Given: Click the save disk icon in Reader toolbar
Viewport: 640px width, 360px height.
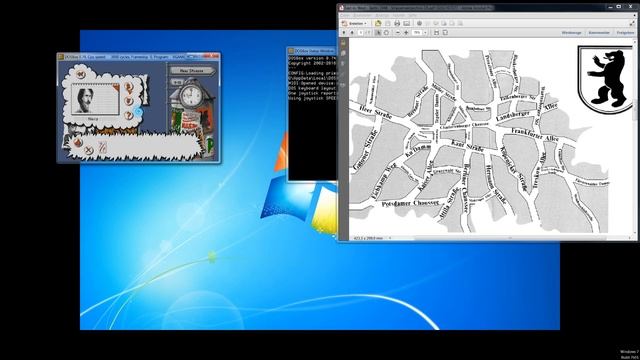Looking at the screenshot, I should (387, 24).
